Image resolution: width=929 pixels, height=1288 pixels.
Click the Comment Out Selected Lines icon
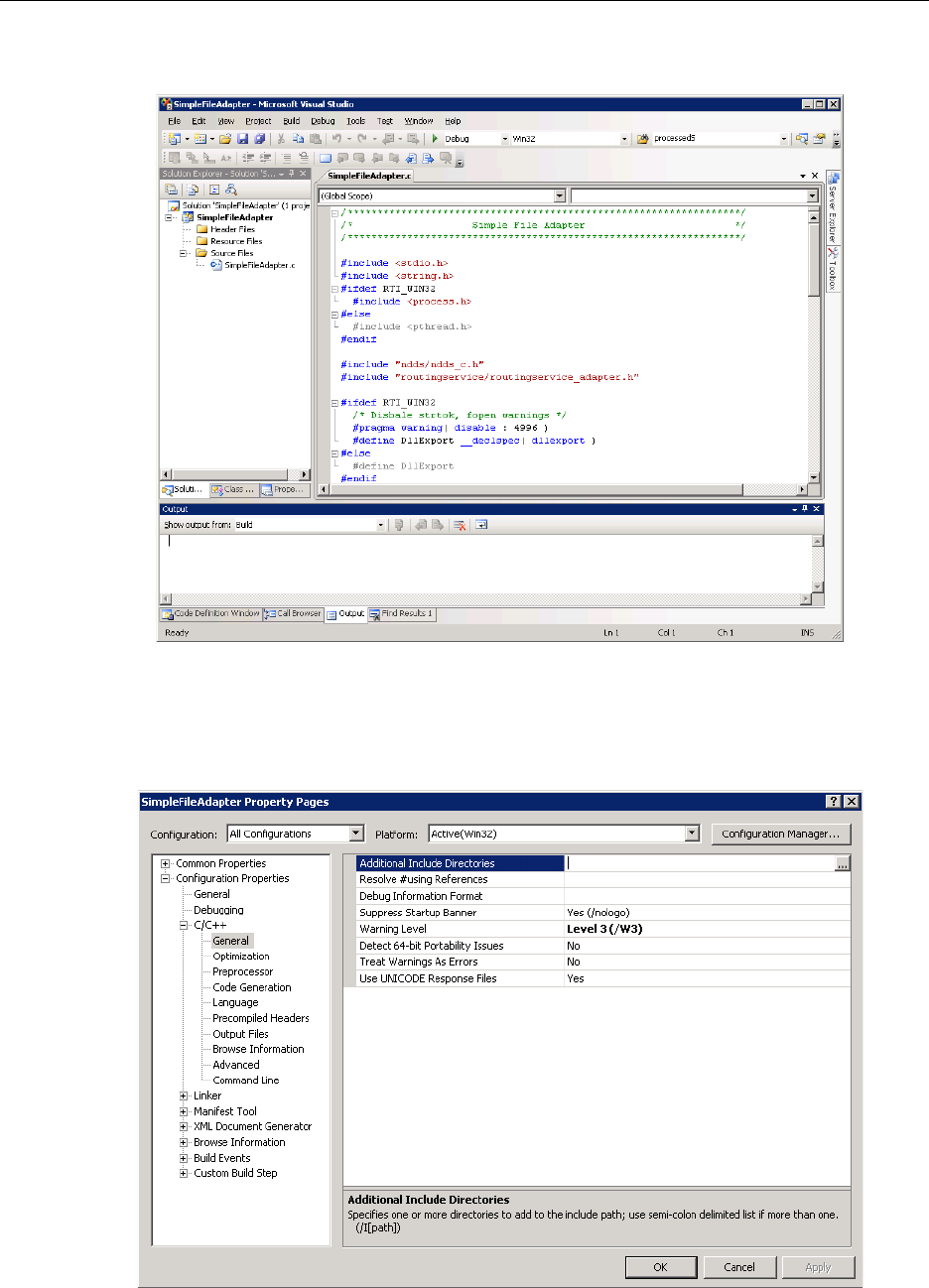point(286,158)
